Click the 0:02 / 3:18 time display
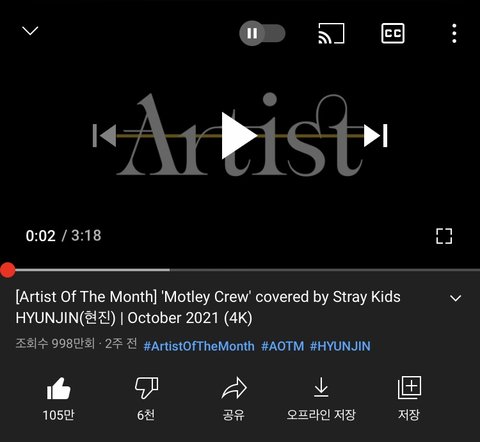 (x=63, y=236)
